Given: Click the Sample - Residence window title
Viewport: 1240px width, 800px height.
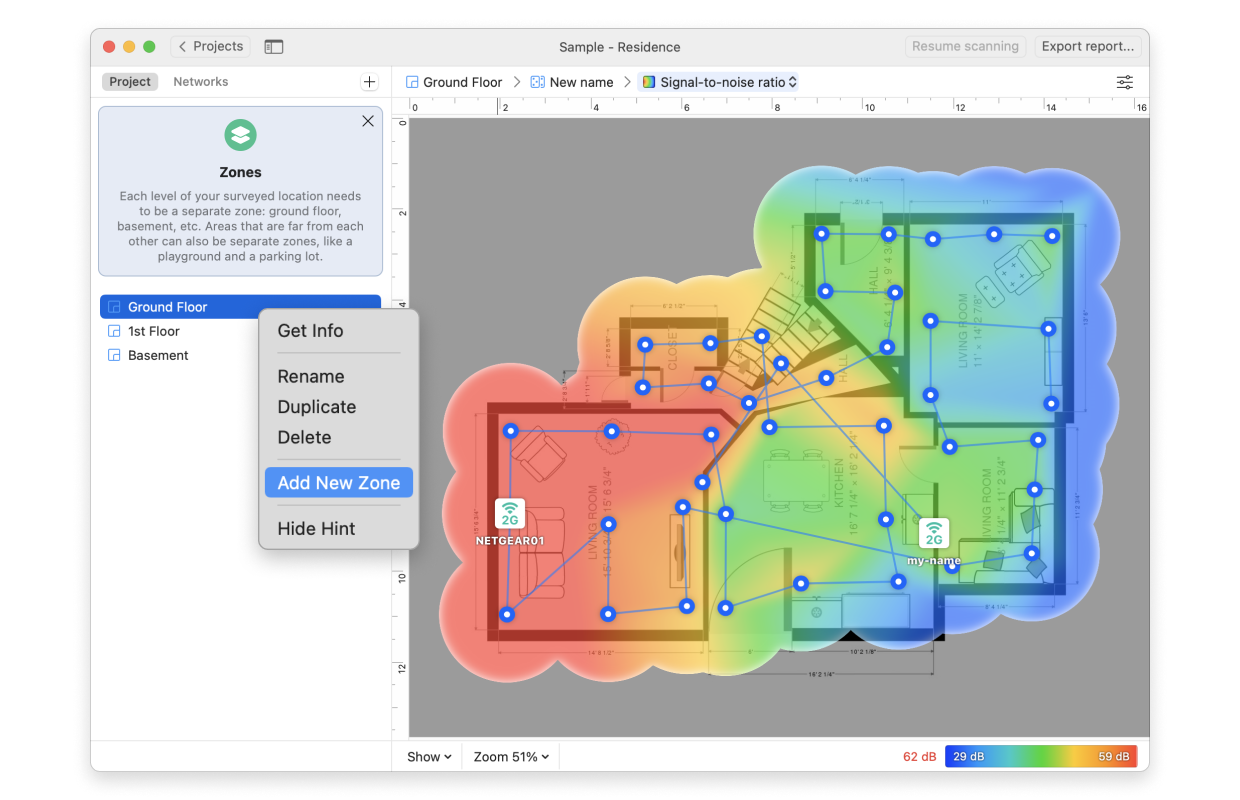Looking at the screenshot, I should (620, 47).
